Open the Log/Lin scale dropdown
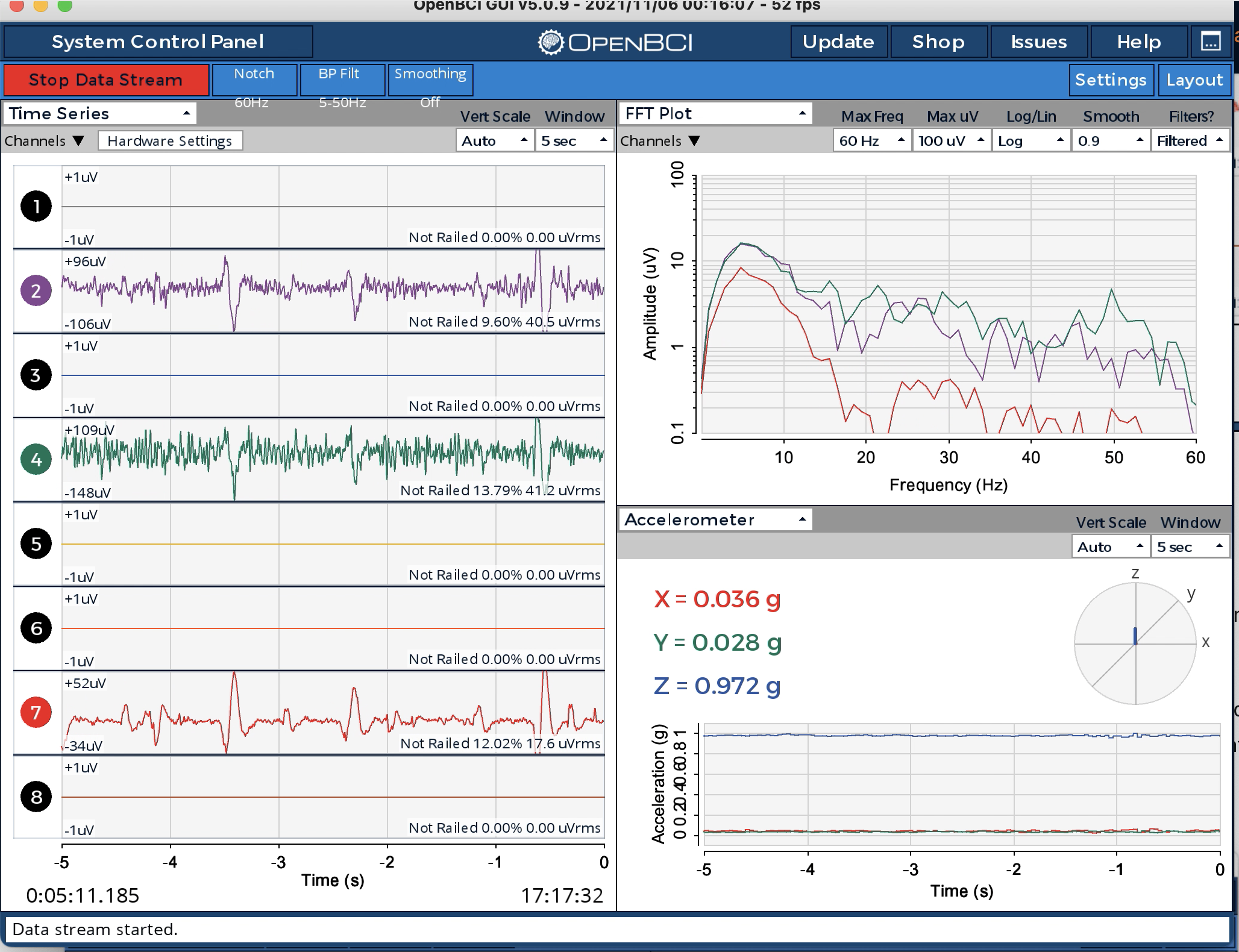Image resolution: width=1239 pixels, height=952 pixels. (1031, 140)
